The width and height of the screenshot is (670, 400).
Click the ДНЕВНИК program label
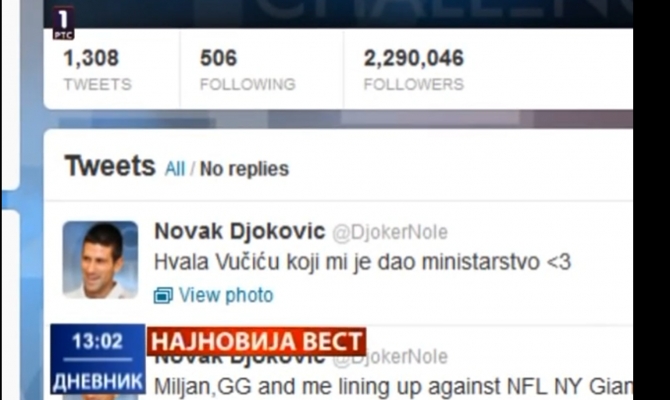coord(98,381)
